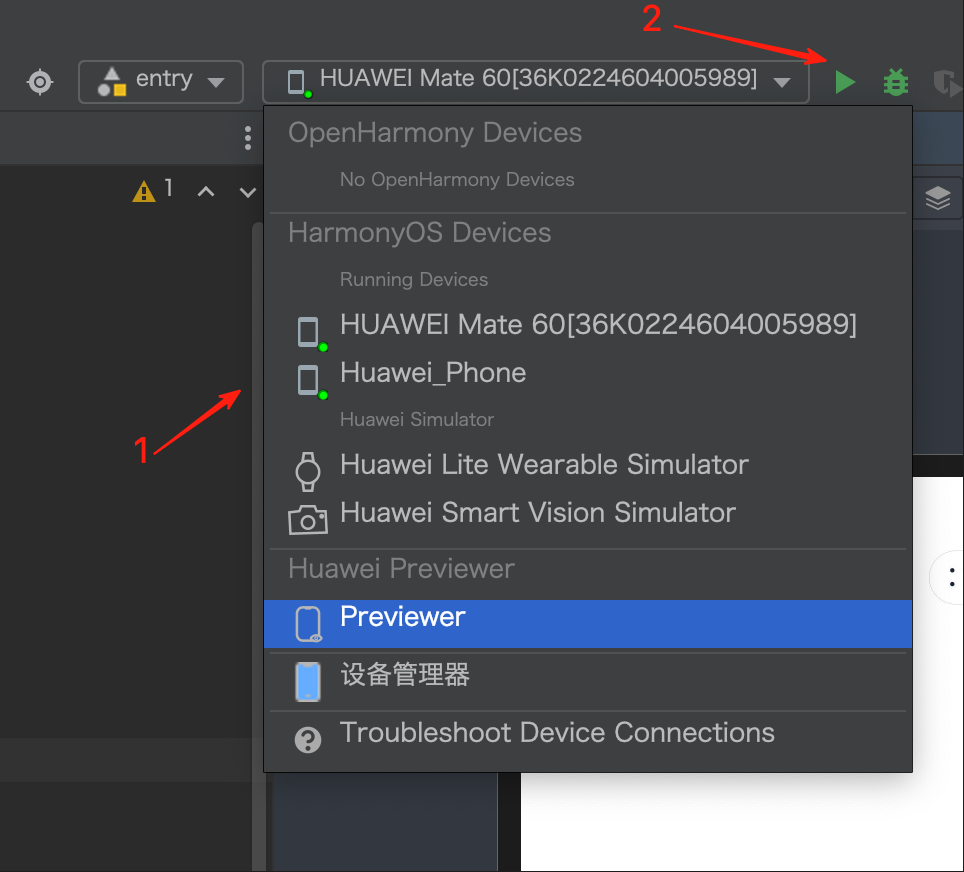Click the Previewer phone icon

[309, 624]
